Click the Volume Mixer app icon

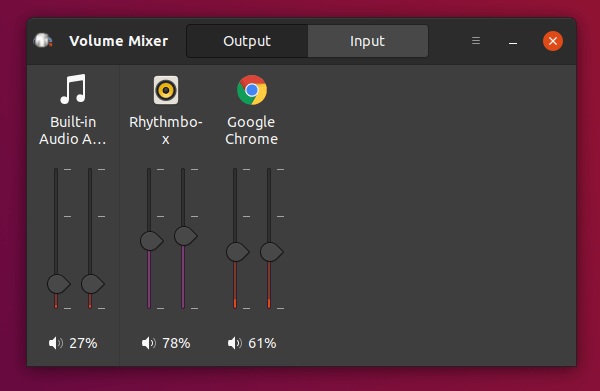[42, 41]
